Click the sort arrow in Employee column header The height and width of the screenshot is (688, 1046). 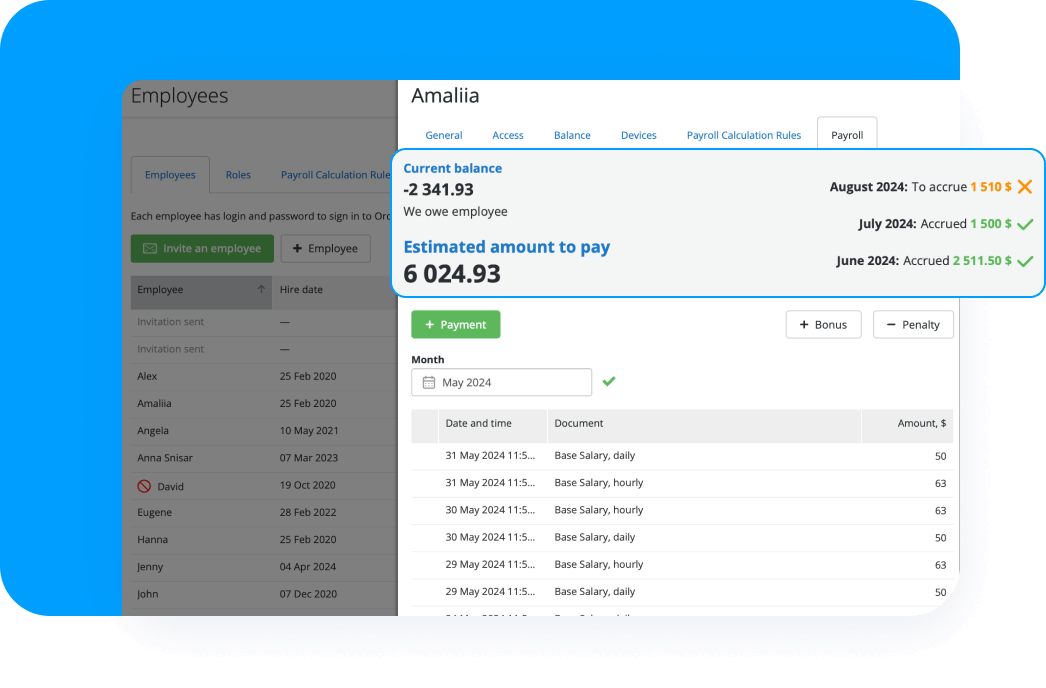pyautogui.click(x=261, y=290)
